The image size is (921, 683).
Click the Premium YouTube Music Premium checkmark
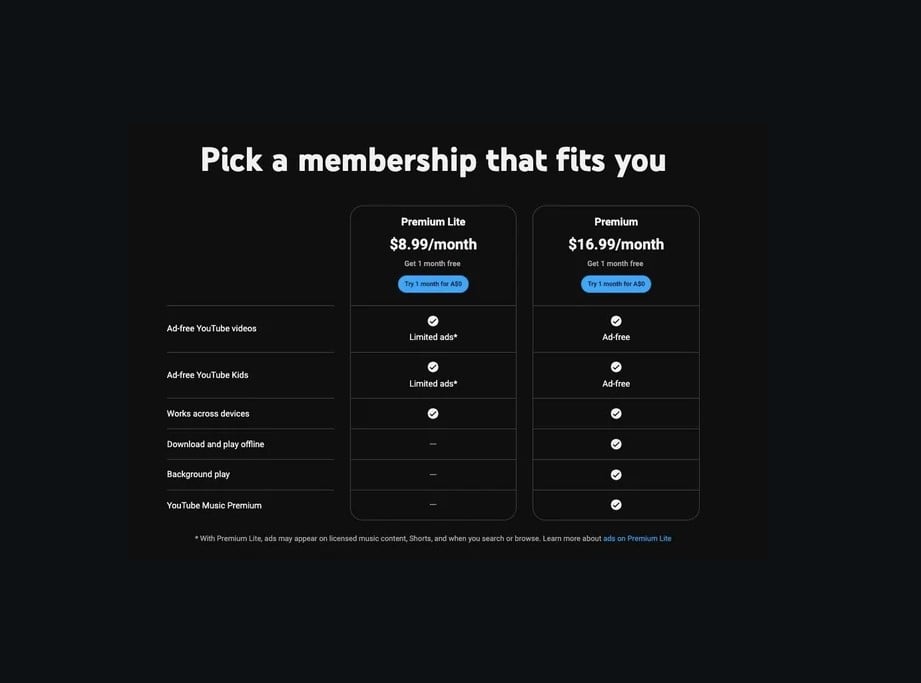coord(616,504)
